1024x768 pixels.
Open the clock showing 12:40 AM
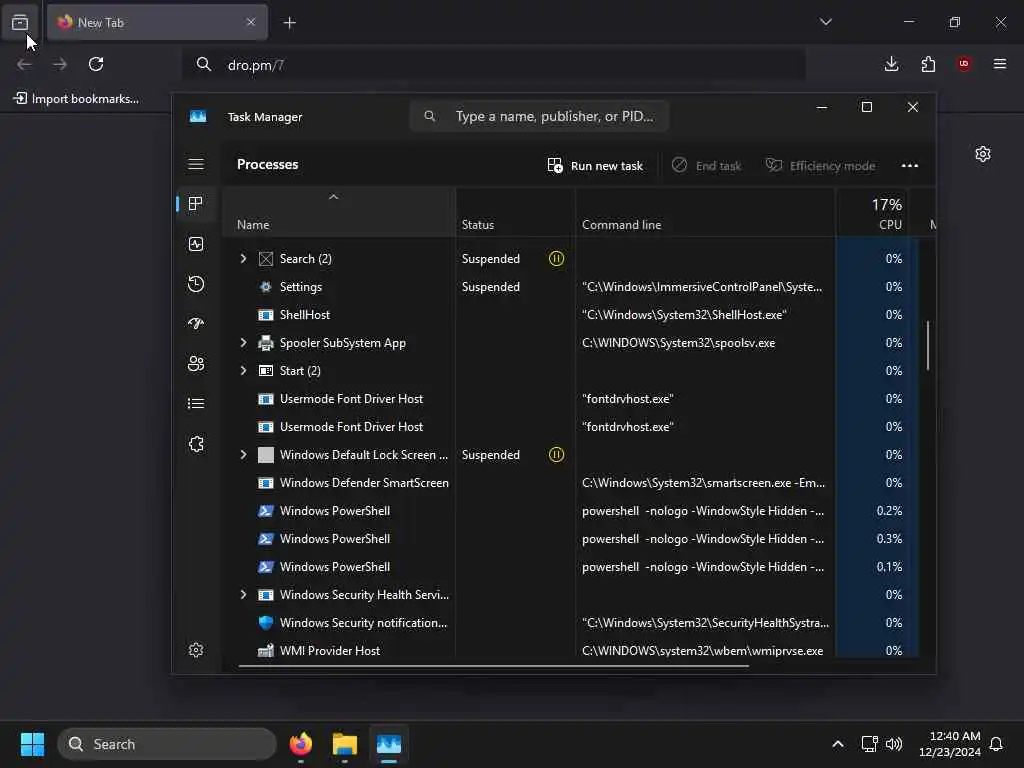(950, 744)
